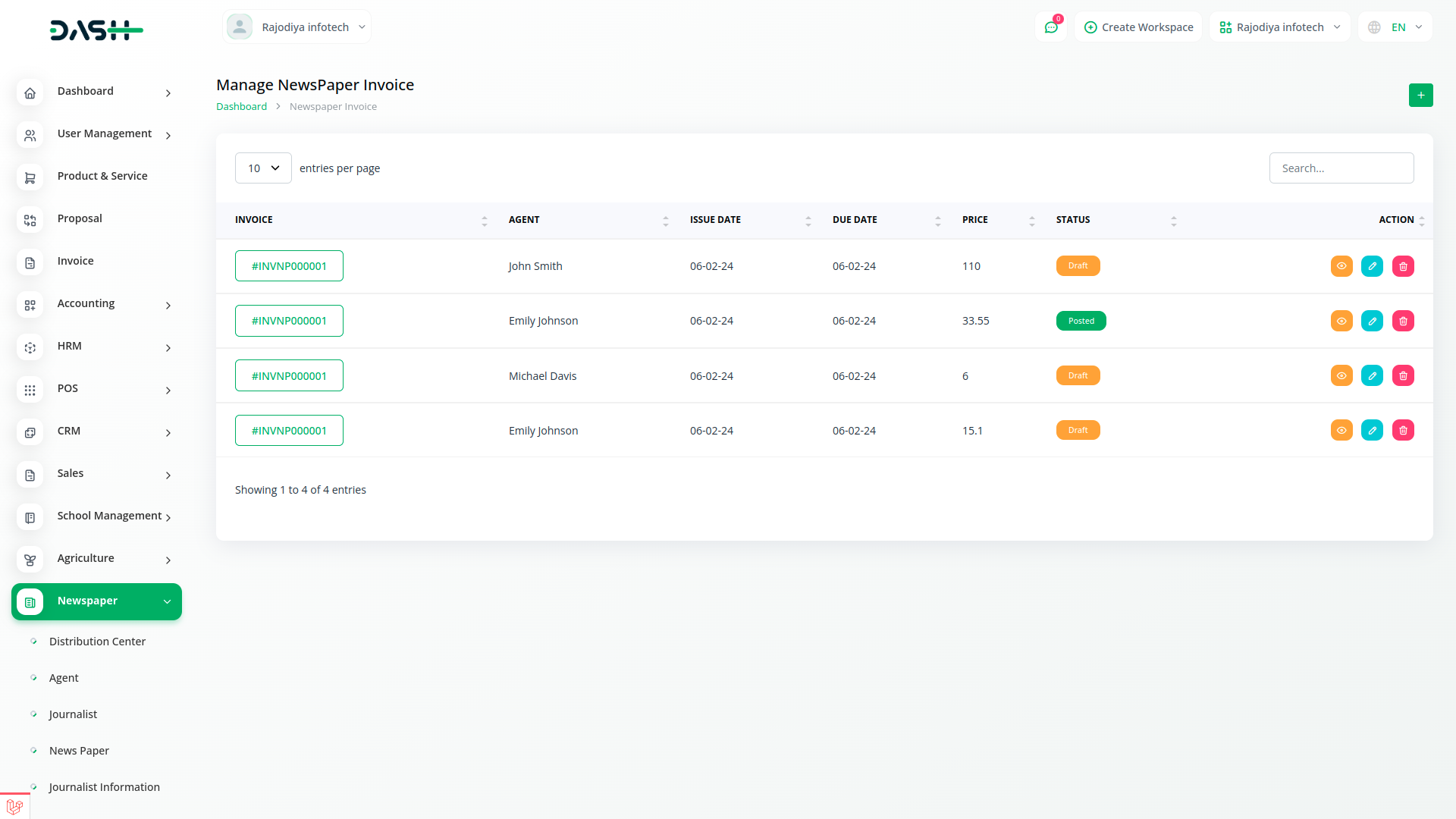The height and width of the screenshot is (819, 1456).
Task: Click the Create Workspace button
Action: point(1138,27)
